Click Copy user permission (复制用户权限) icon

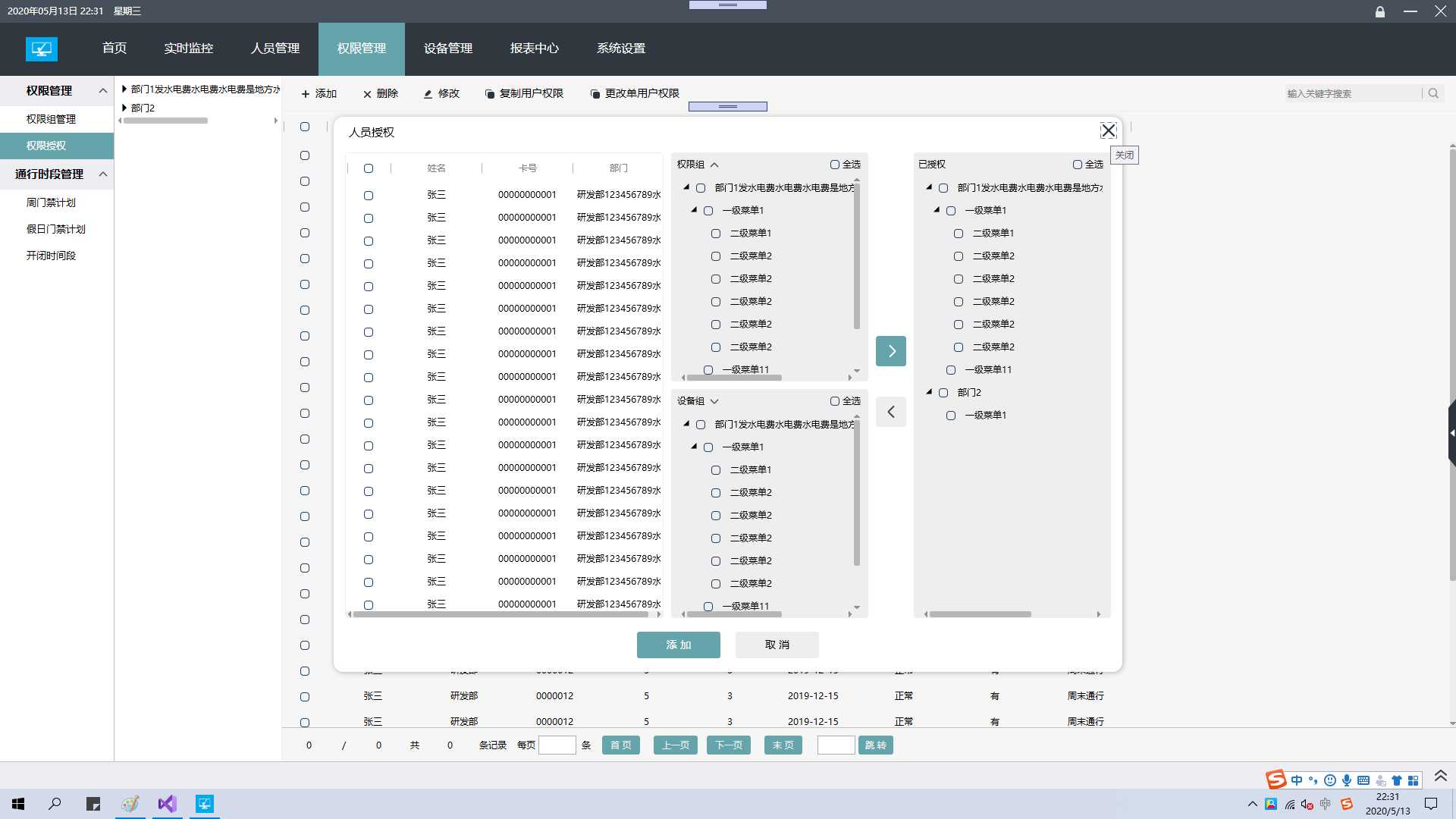tap(490, 94)
